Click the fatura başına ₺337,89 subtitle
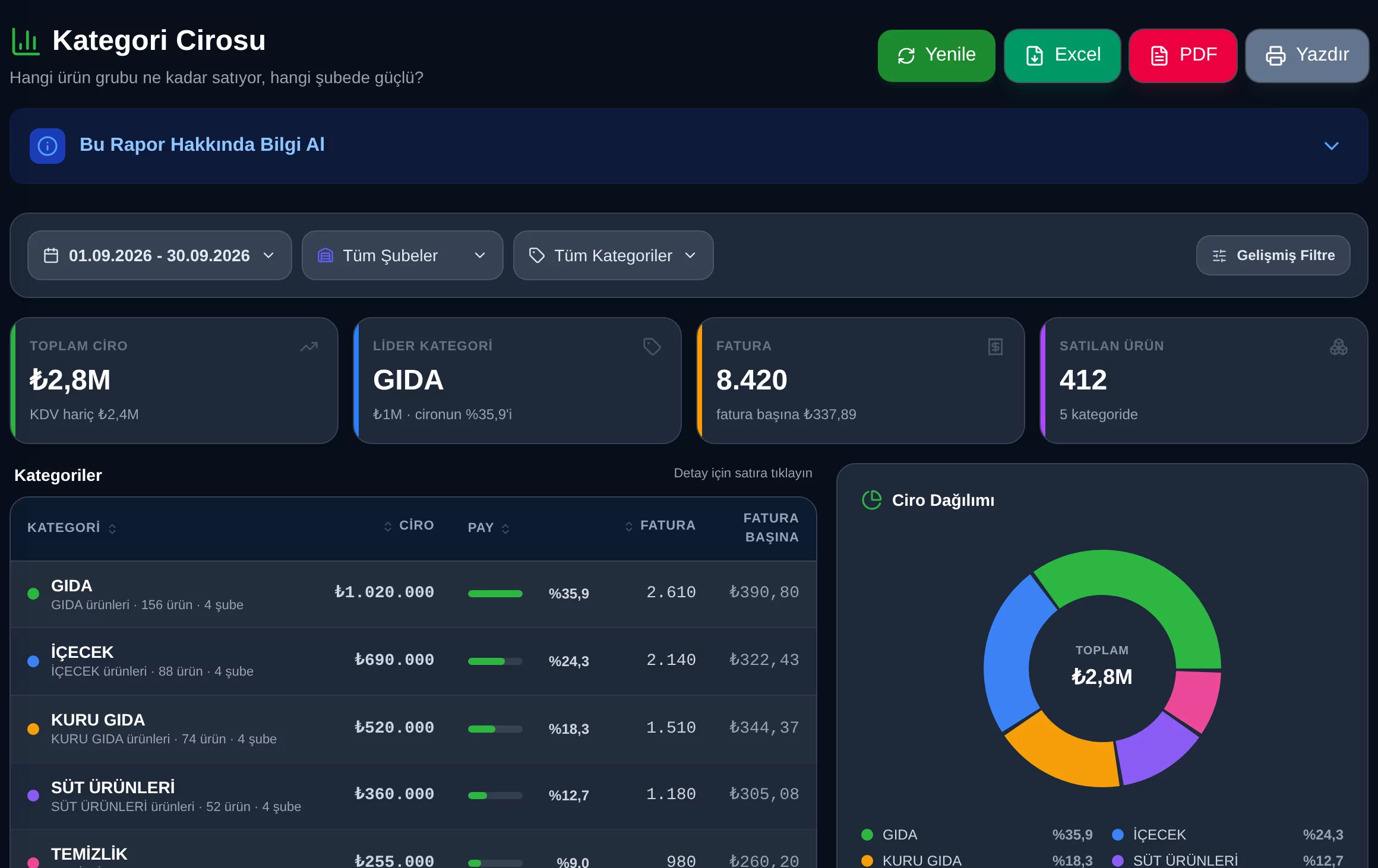The image size is (1378, 868). [786, 414]
